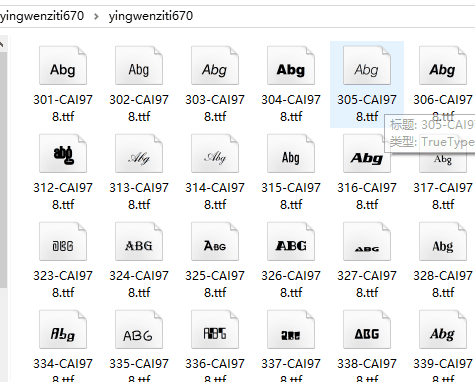Image resolution: width=475 pixels, height=382 pixels.
Task: Select the 301-CAI978.ttf font file icon
Action: tap(63, 65)
